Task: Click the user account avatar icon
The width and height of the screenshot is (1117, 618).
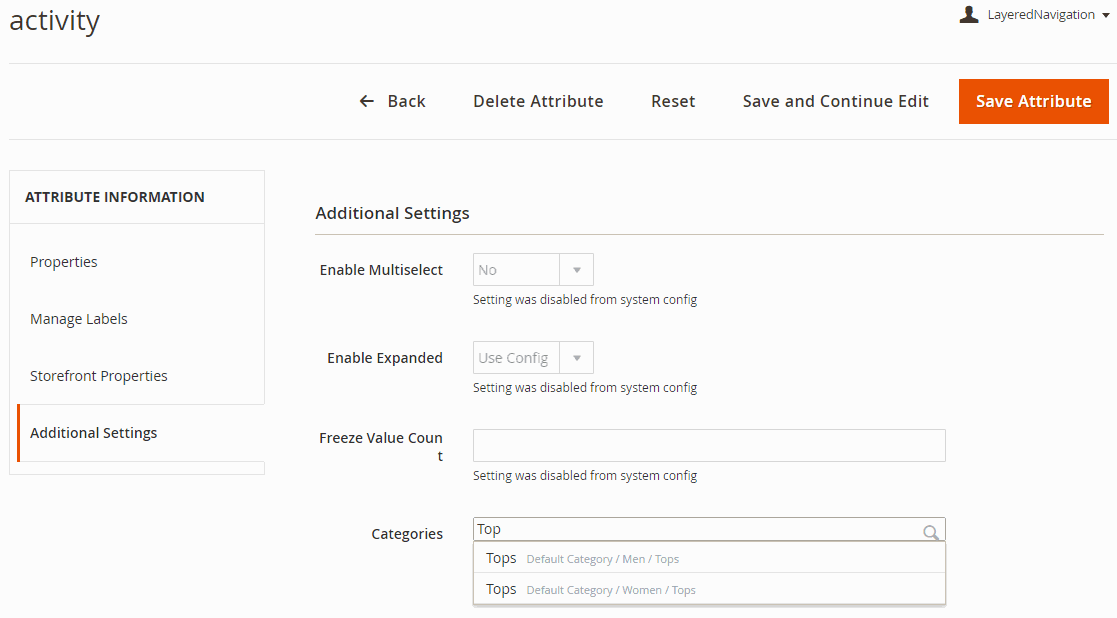Action: click(x=968, y=14)
